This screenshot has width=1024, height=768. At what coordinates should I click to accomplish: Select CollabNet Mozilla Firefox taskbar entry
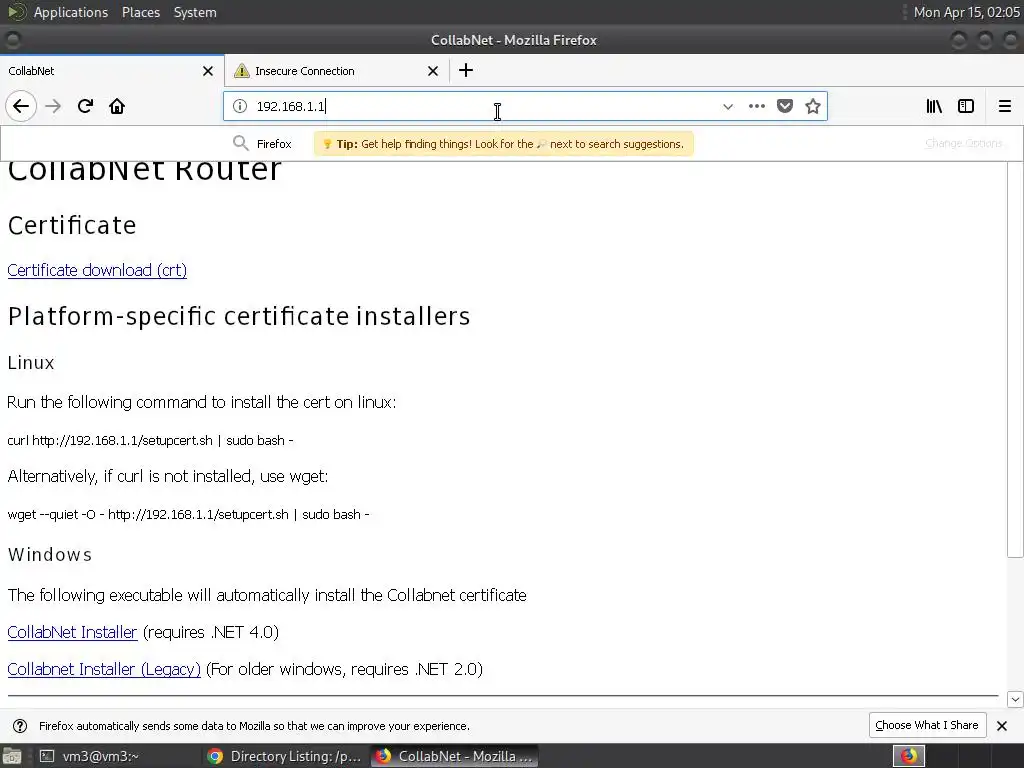click(455, 756)
